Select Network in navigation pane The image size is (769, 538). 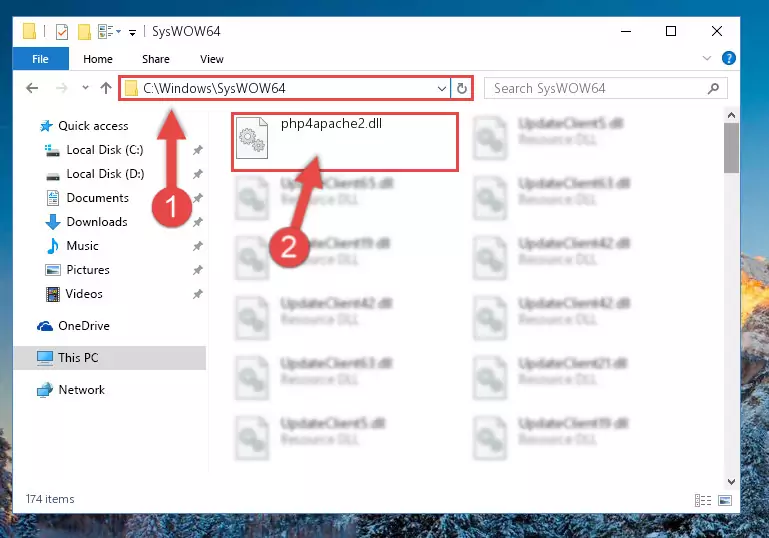coord(81,390)
